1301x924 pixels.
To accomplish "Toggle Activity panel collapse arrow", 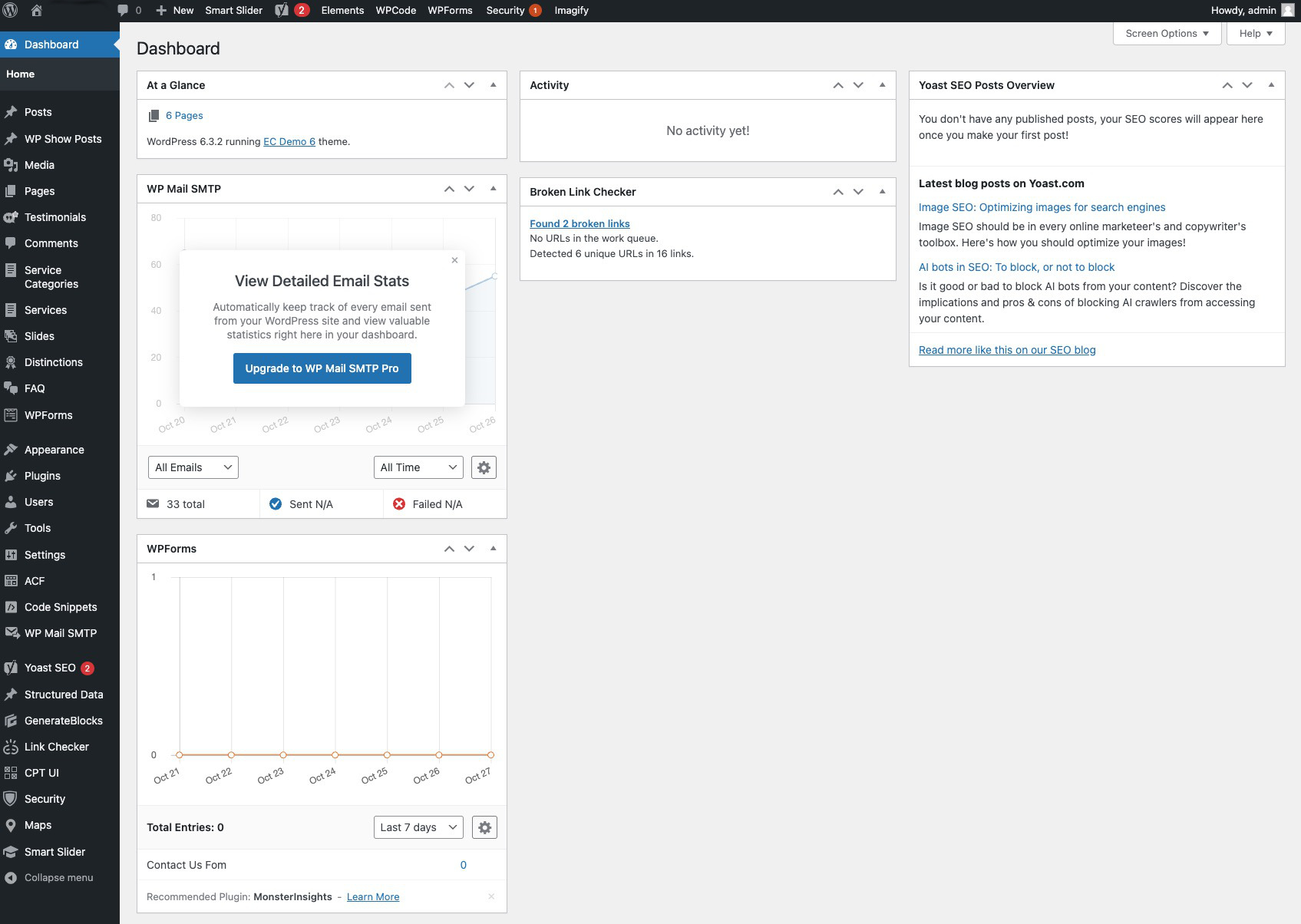I will [882, 85].
